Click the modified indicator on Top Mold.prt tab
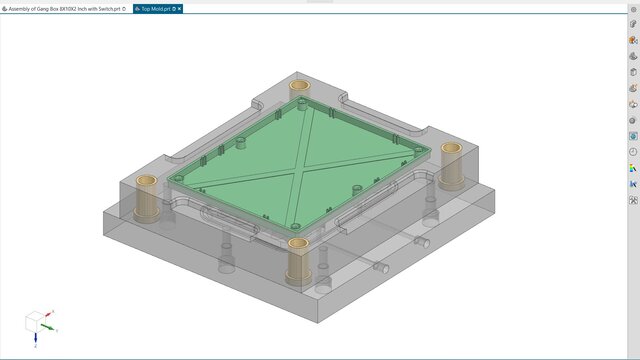The width and height of the screenshot is (640, 360). (x=174, y=9)
